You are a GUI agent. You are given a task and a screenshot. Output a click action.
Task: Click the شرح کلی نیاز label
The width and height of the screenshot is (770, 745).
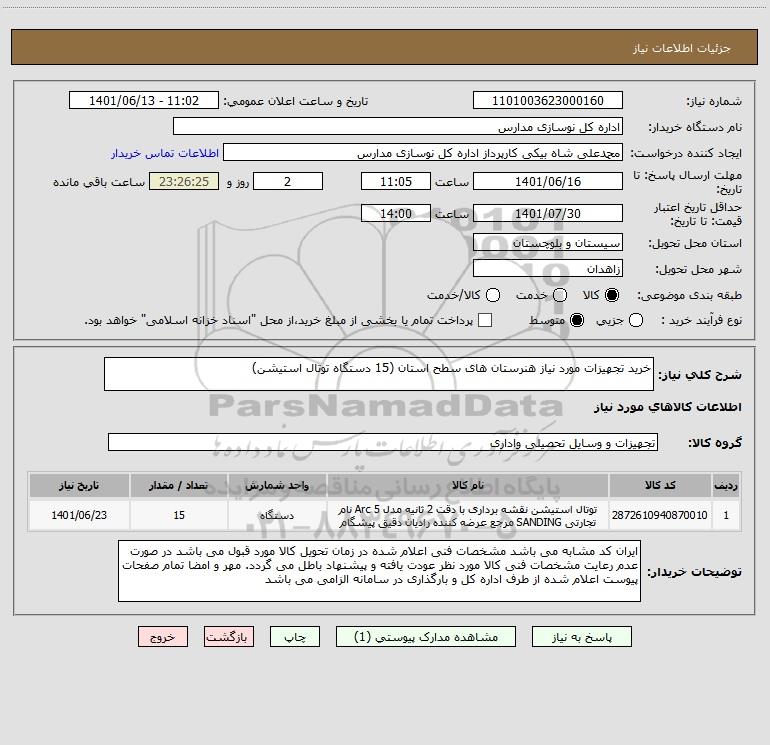(700, 375)
